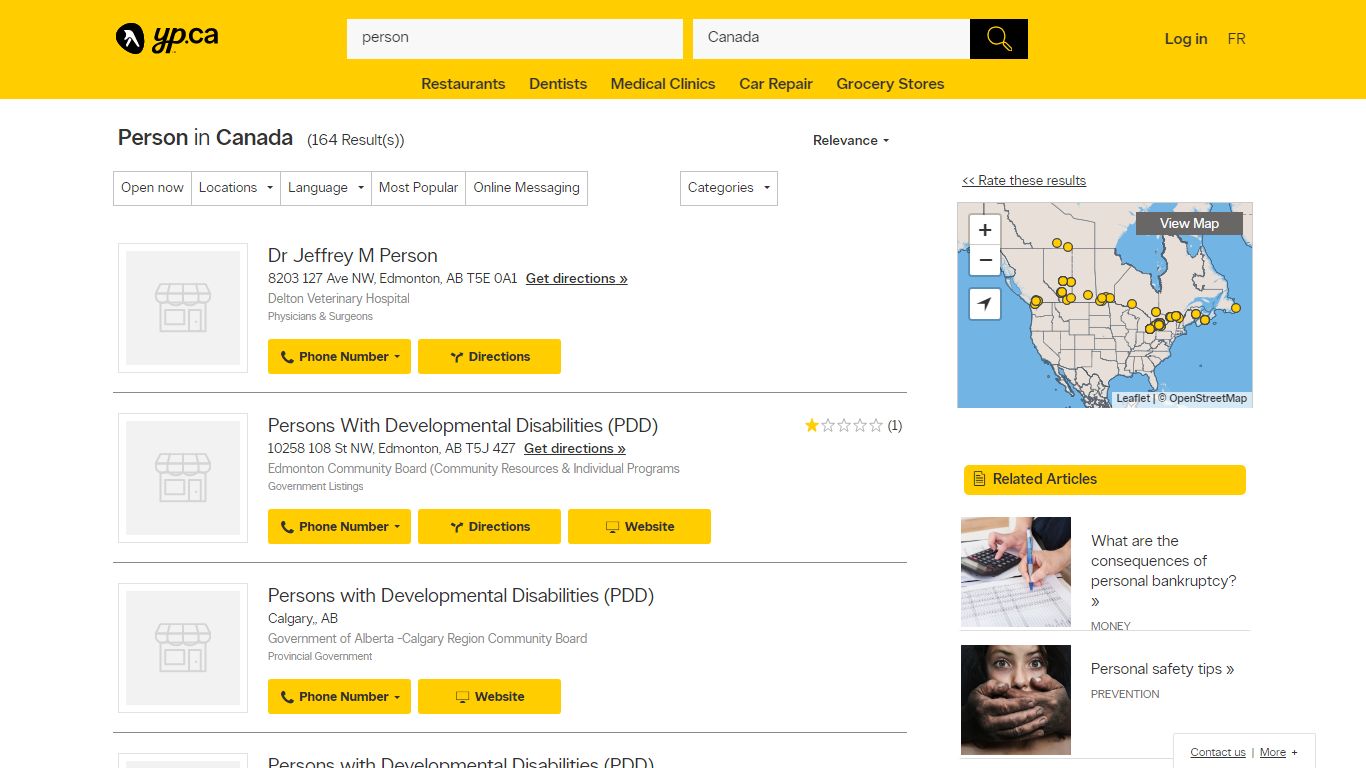Open Dr Jeffrey M Person listing title
Image resolution: width=1366 pixels, height=768 pixels.
(353, 256)
